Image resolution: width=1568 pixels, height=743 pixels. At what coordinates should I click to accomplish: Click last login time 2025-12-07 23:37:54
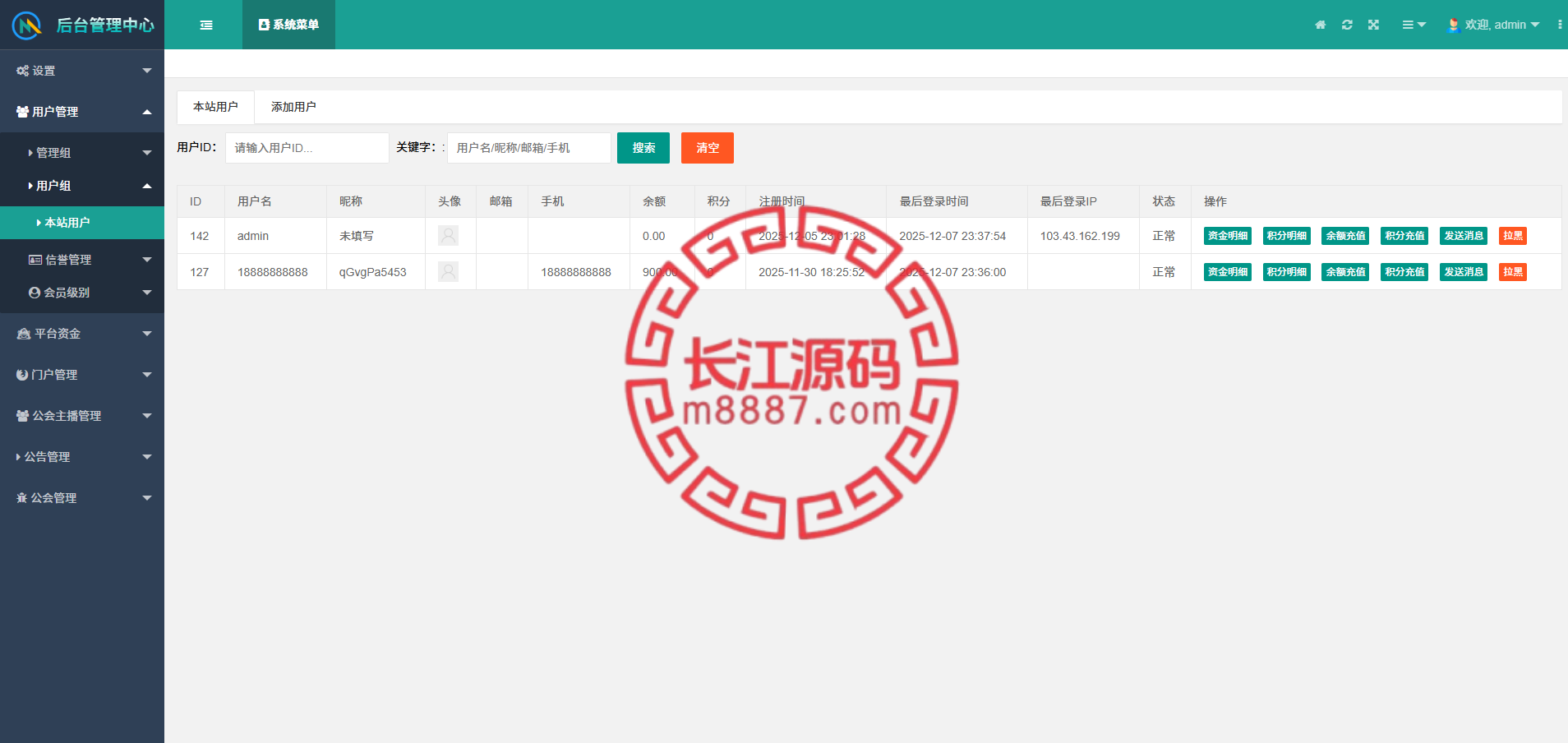tap(952, 236)
